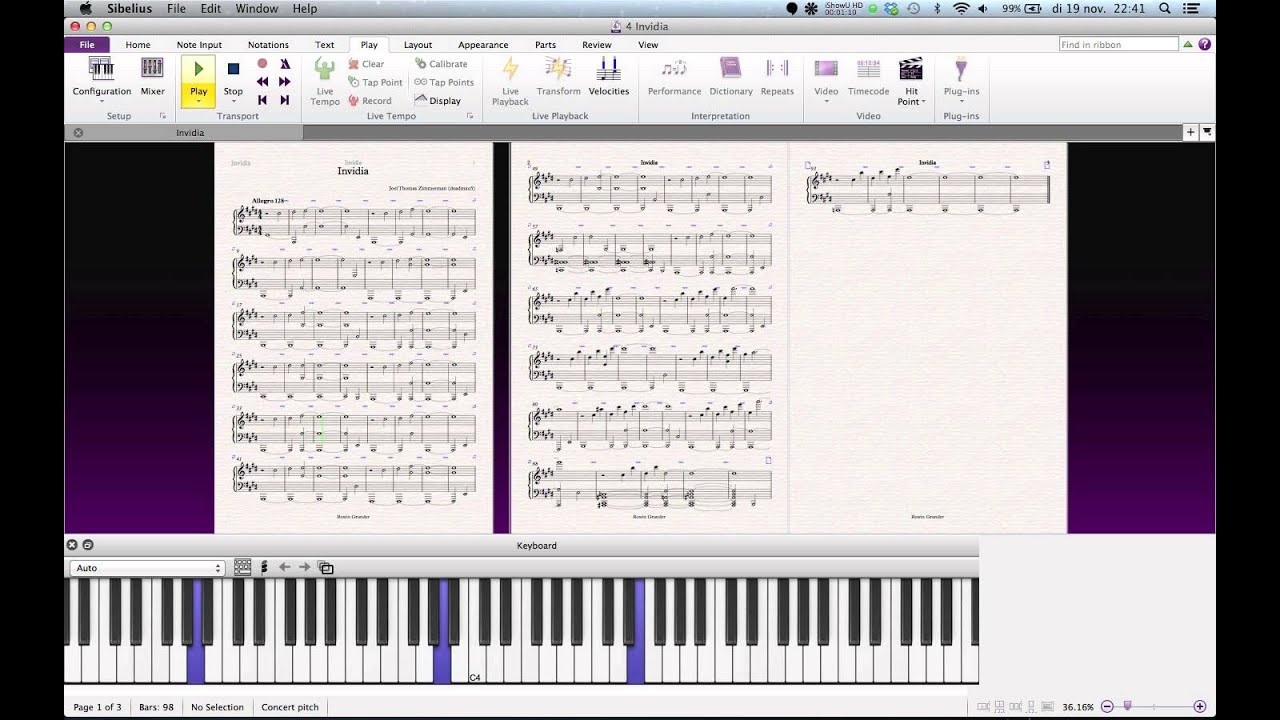The width and height of the screenshot is (1280, 720).
Task: Switch to the Parts ribbon tab
Action: click(545, 45)
